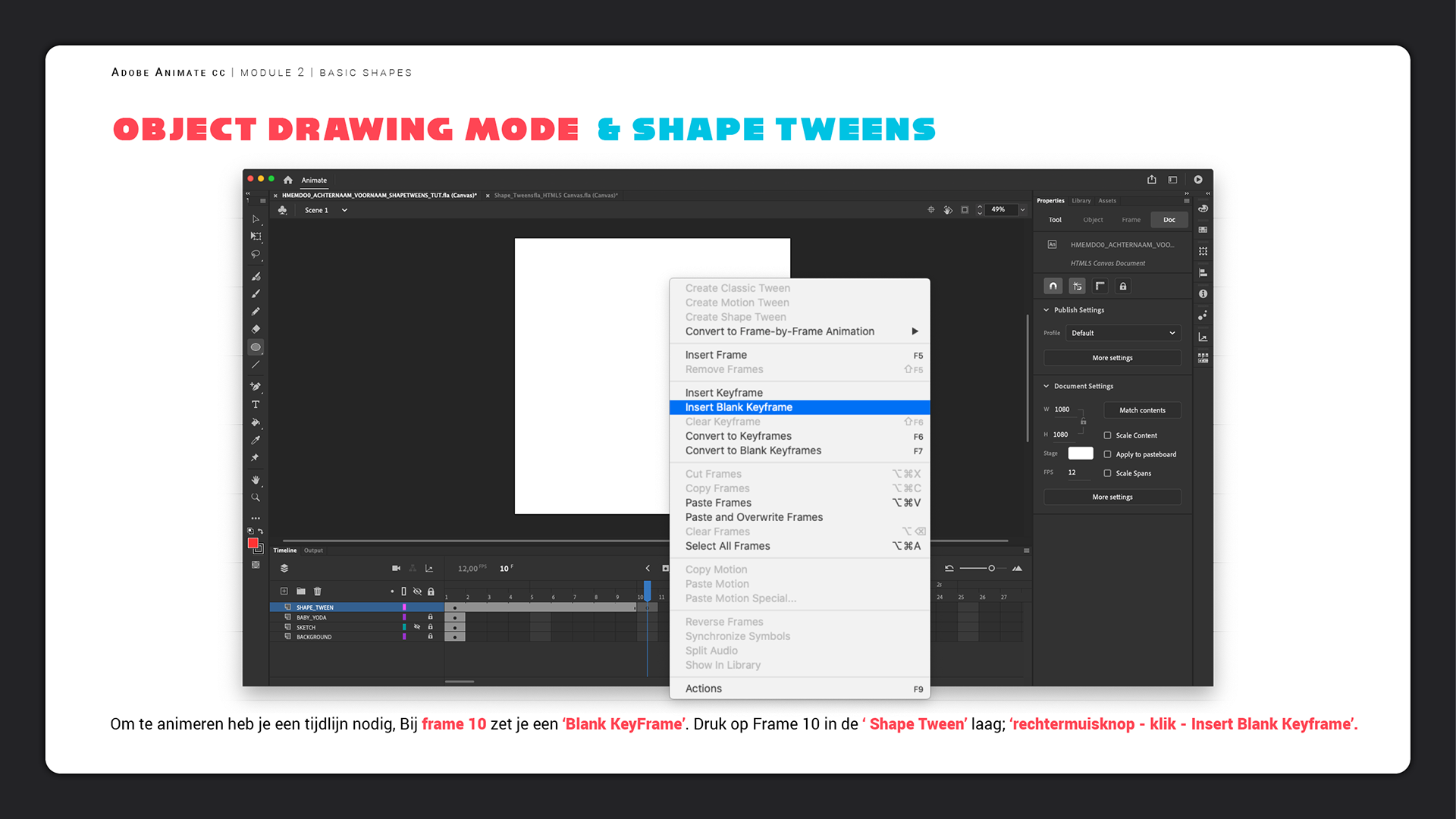The height and width of the screenshot is (819, 1456).
Task: Select the Hand tool
Action: pos(256,479)
